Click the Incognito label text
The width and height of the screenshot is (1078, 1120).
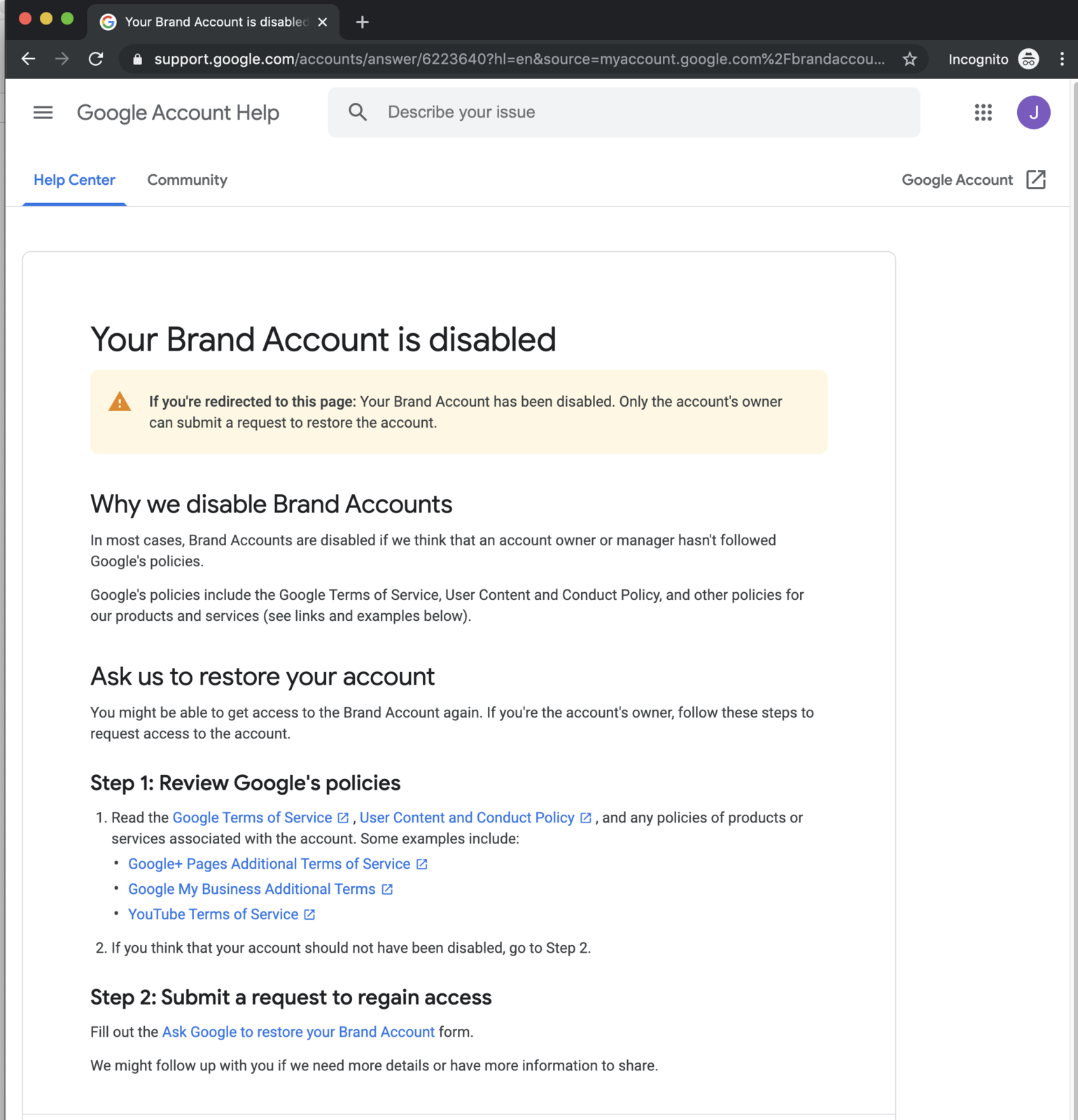[x=978, y=59]
